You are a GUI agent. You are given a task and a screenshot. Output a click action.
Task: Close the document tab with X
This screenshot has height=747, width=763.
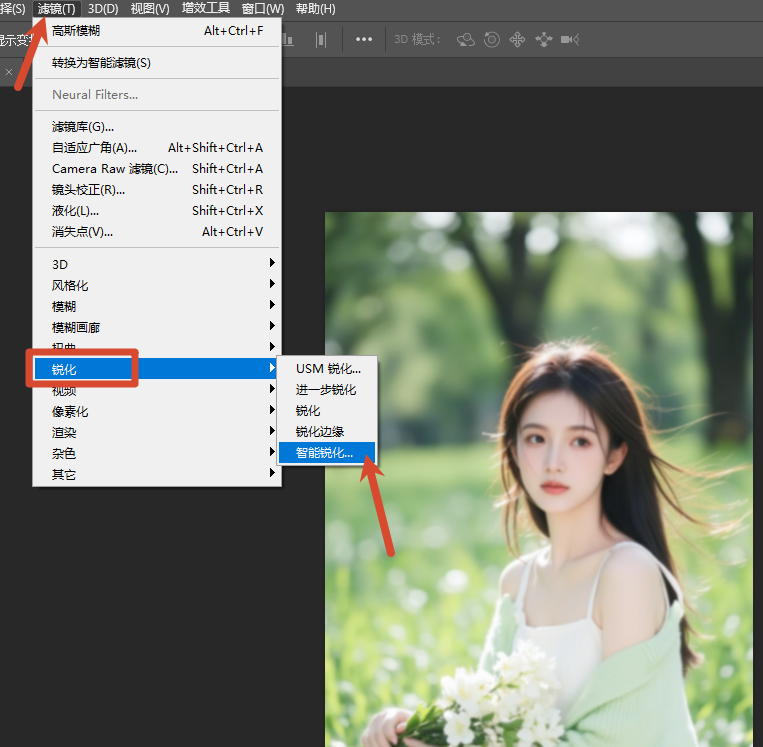[x=9, y=72]
